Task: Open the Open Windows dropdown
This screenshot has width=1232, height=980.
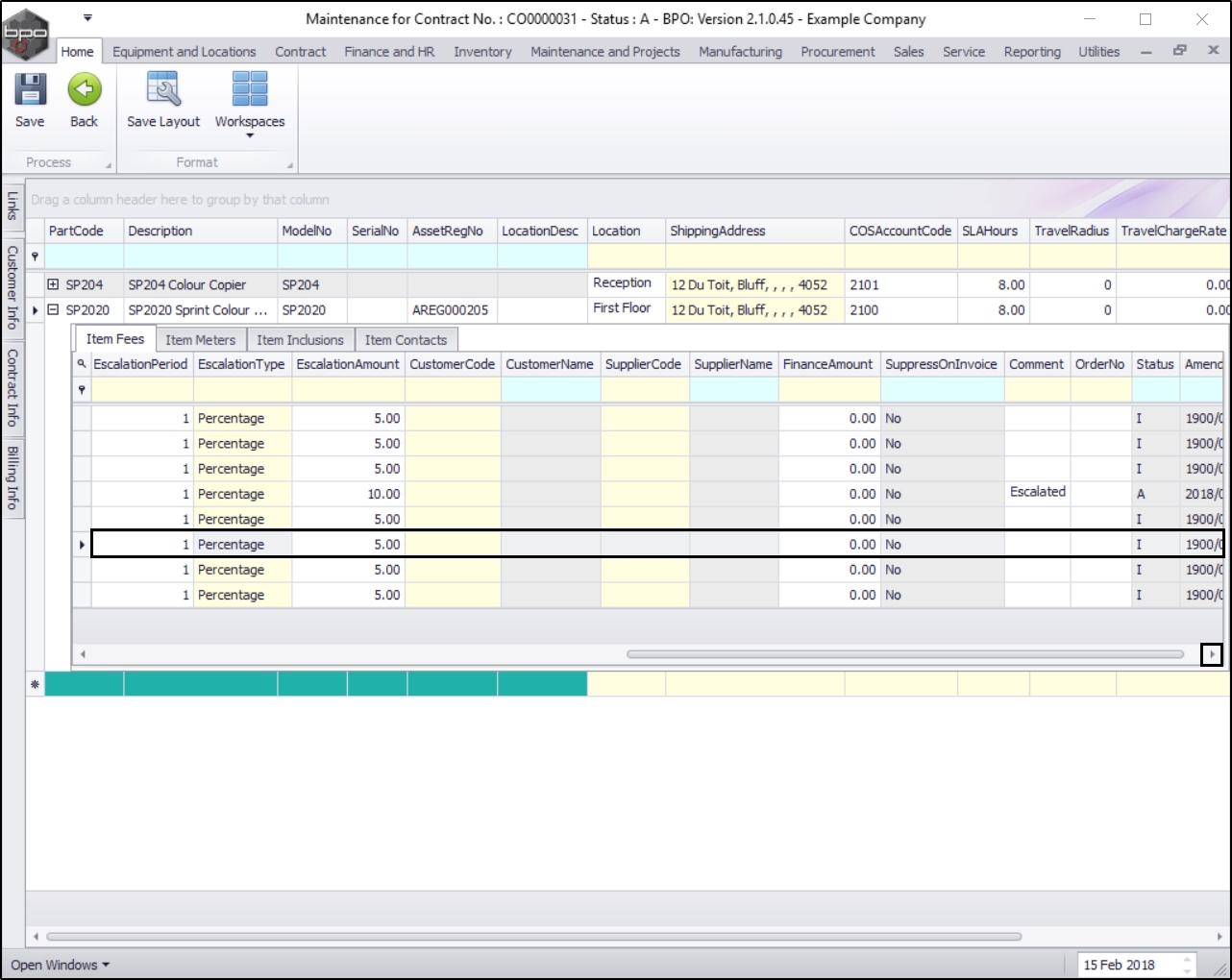Action: click(x=60, y=965)
